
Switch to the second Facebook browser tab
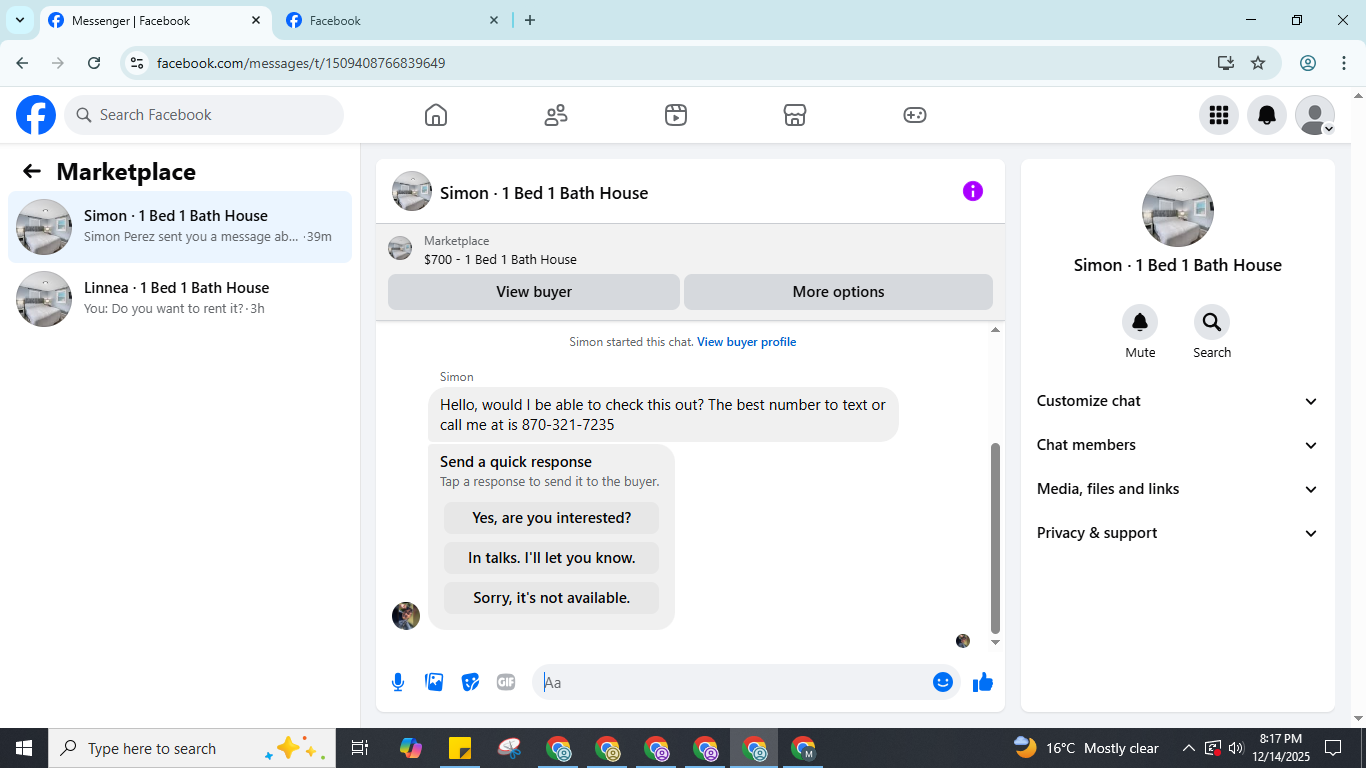tap(393, 20)
